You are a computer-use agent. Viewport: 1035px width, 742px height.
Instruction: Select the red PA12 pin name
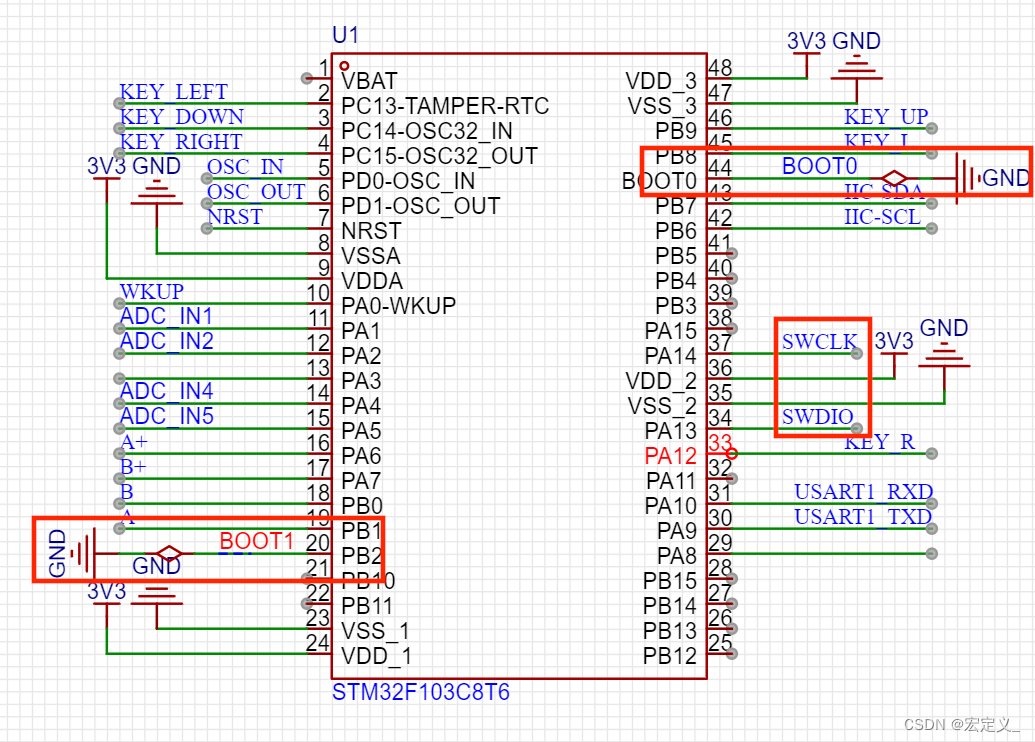pos(671,456)
